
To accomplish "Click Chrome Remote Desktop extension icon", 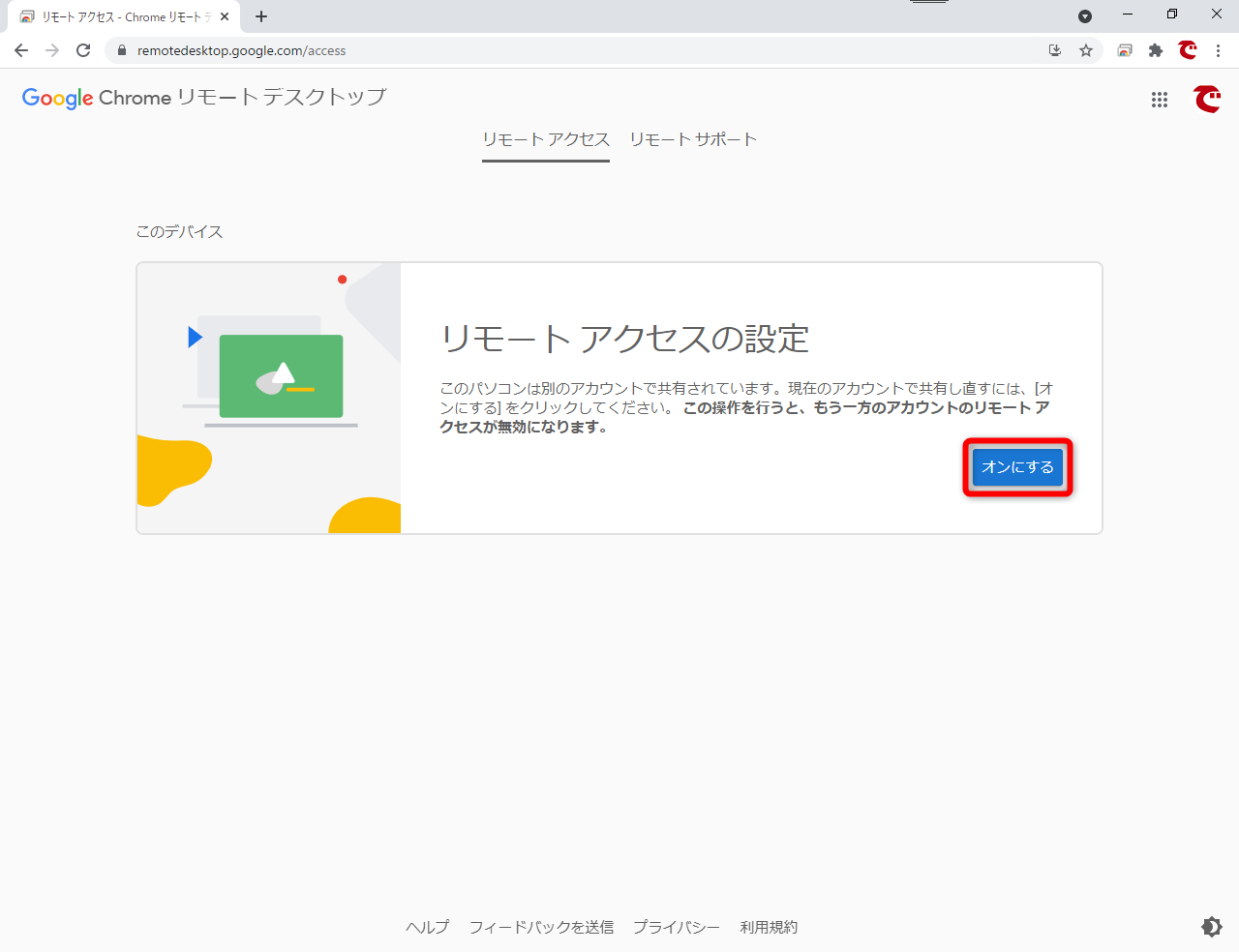I will pos(1125,50).
